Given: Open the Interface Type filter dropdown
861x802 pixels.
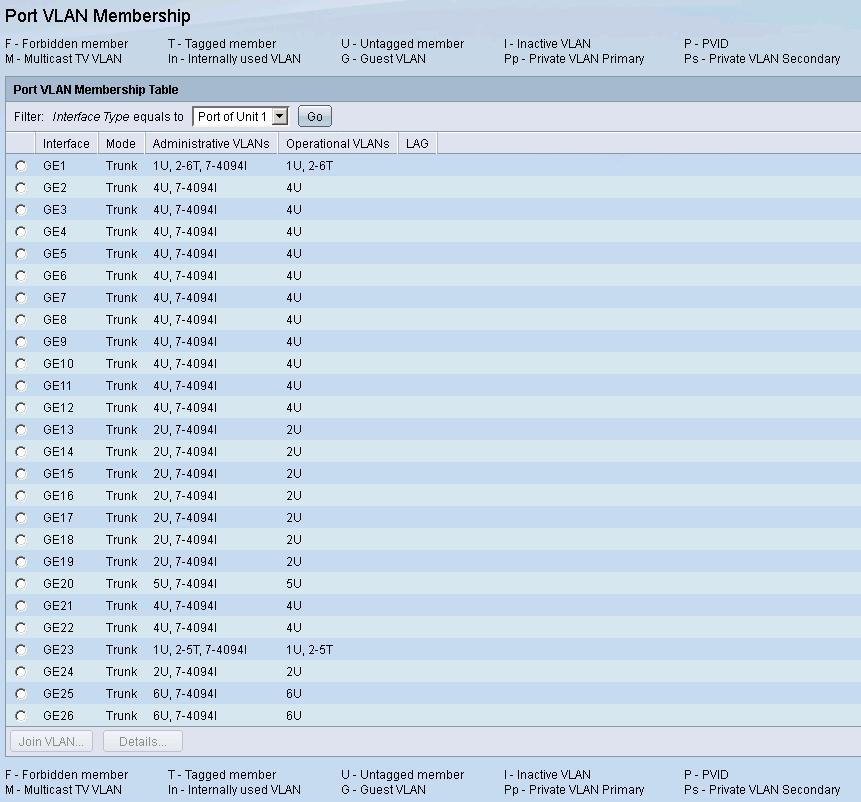Looking at the screenshot, I should (240, 117).
